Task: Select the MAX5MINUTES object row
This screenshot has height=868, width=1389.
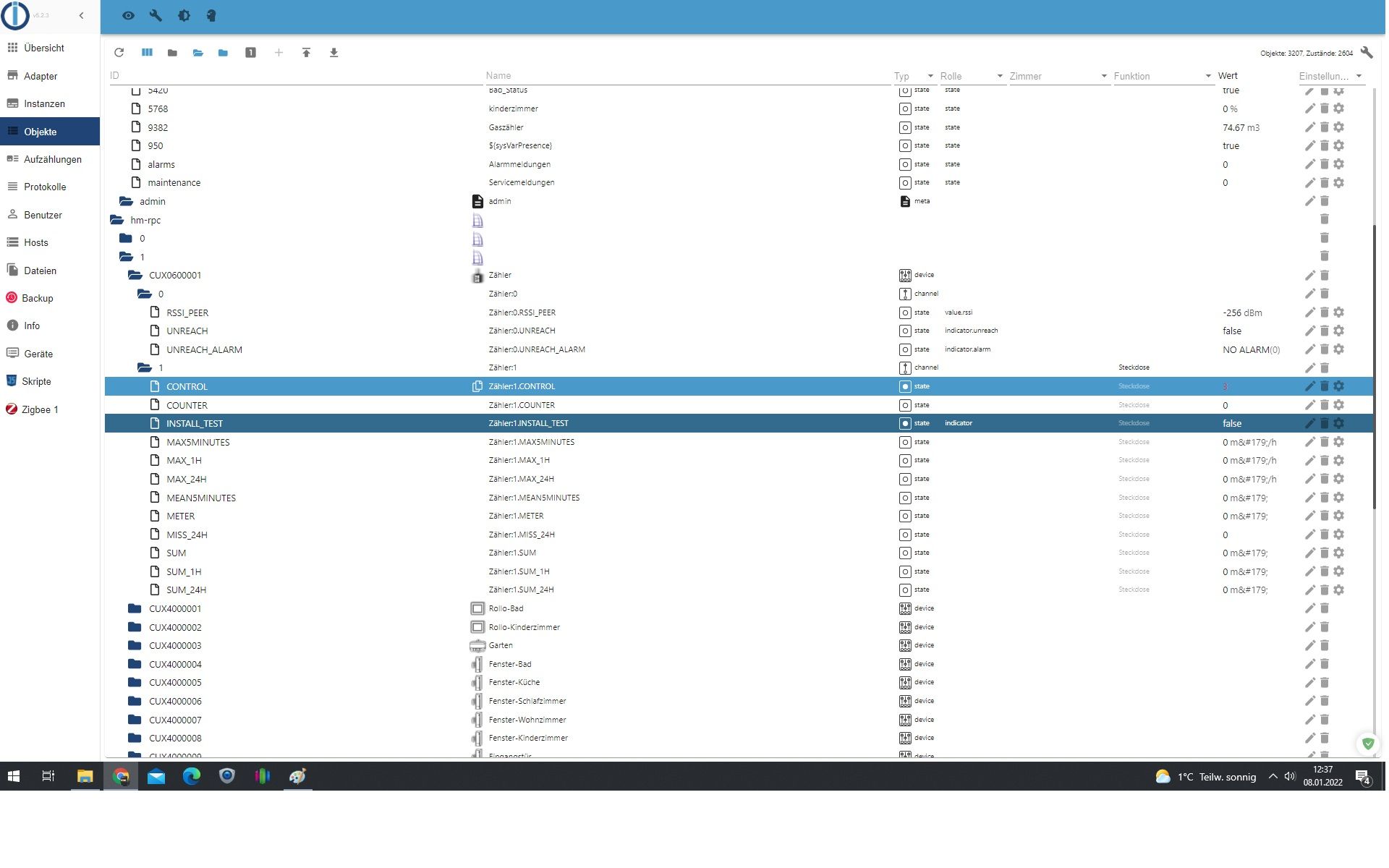Action: [x=198, y=442]
